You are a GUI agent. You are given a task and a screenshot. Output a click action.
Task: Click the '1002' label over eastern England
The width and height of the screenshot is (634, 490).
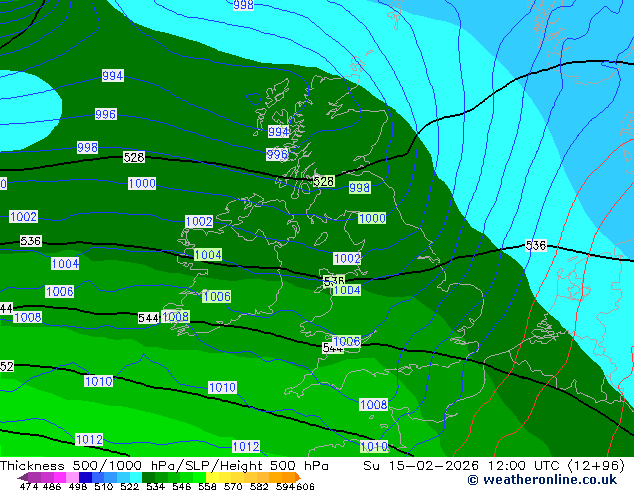(x=347, y=258)
